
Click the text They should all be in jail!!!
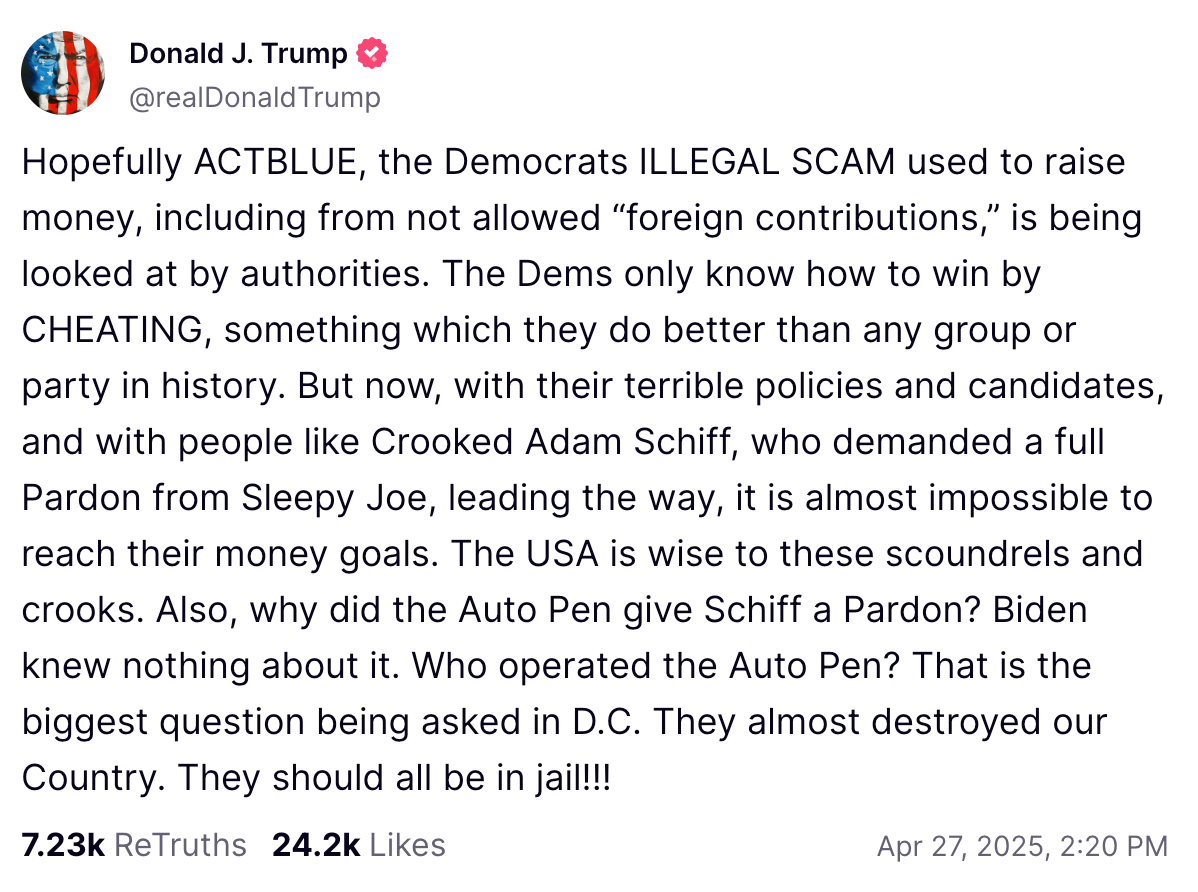(x=394, y=778)
